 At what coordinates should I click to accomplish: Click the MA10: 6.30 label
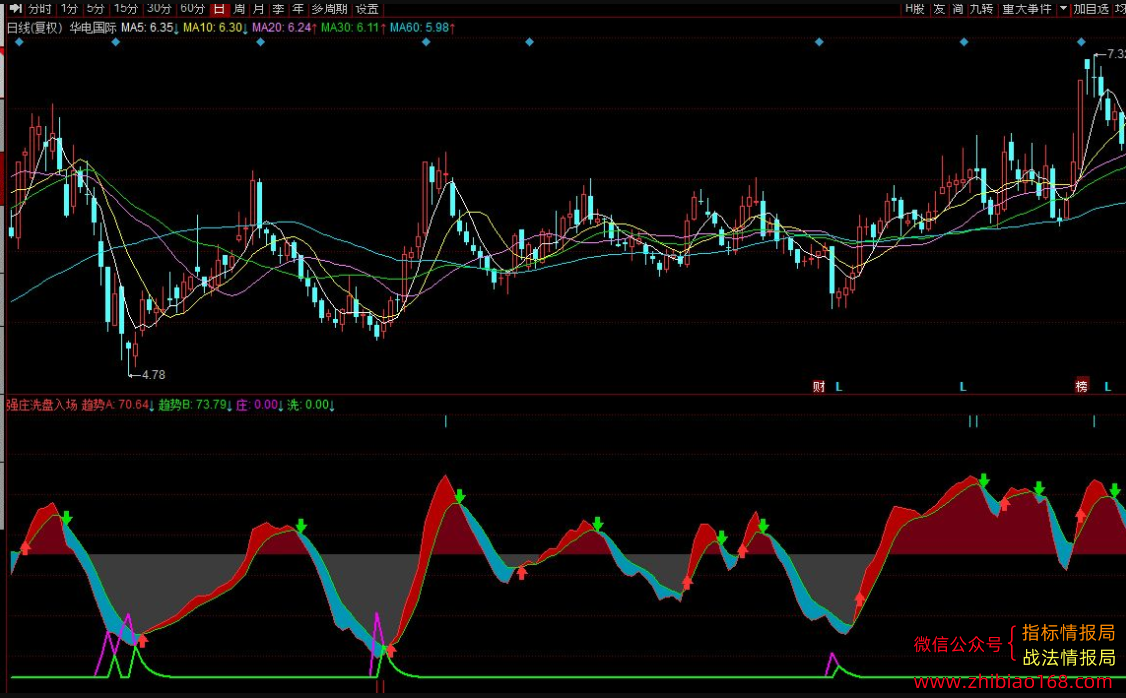coord(215,27)
